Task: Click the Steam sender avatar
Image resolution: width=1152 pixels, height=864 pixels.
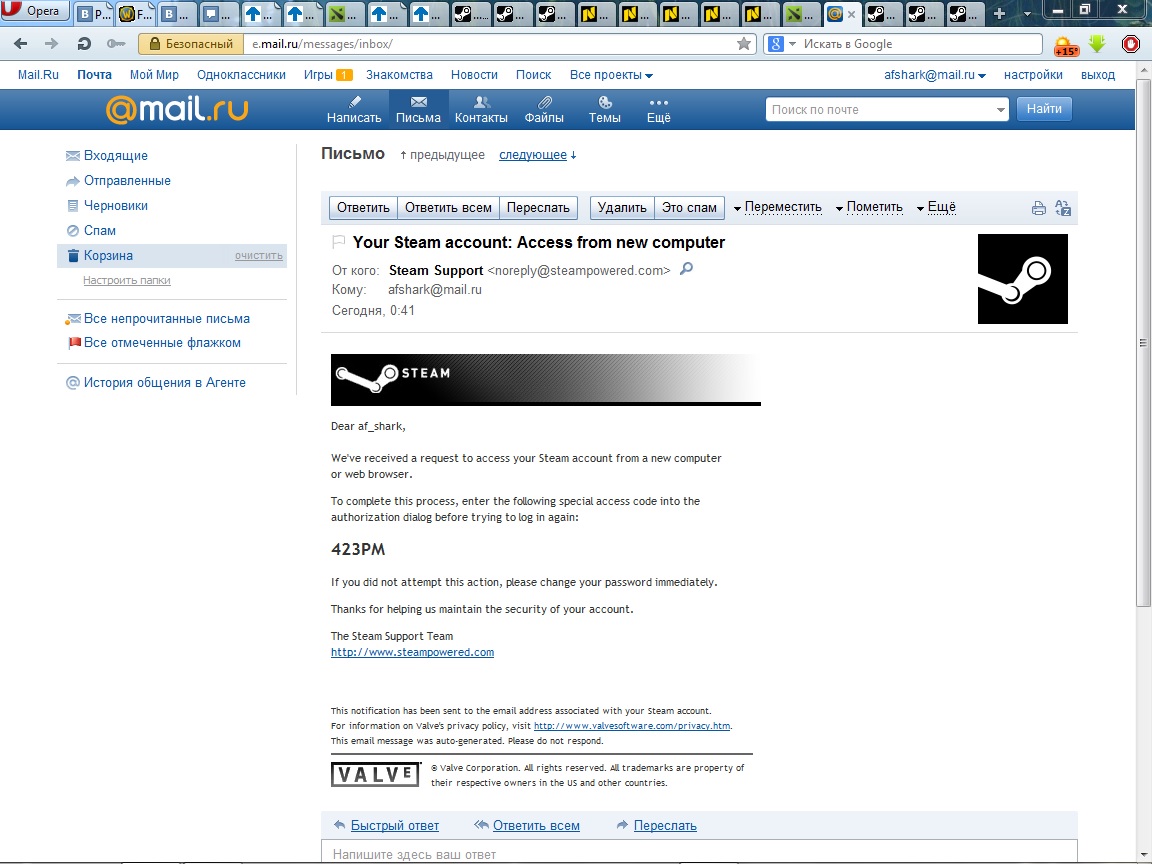Action: pyautogui.click(x=1022, y=278)
